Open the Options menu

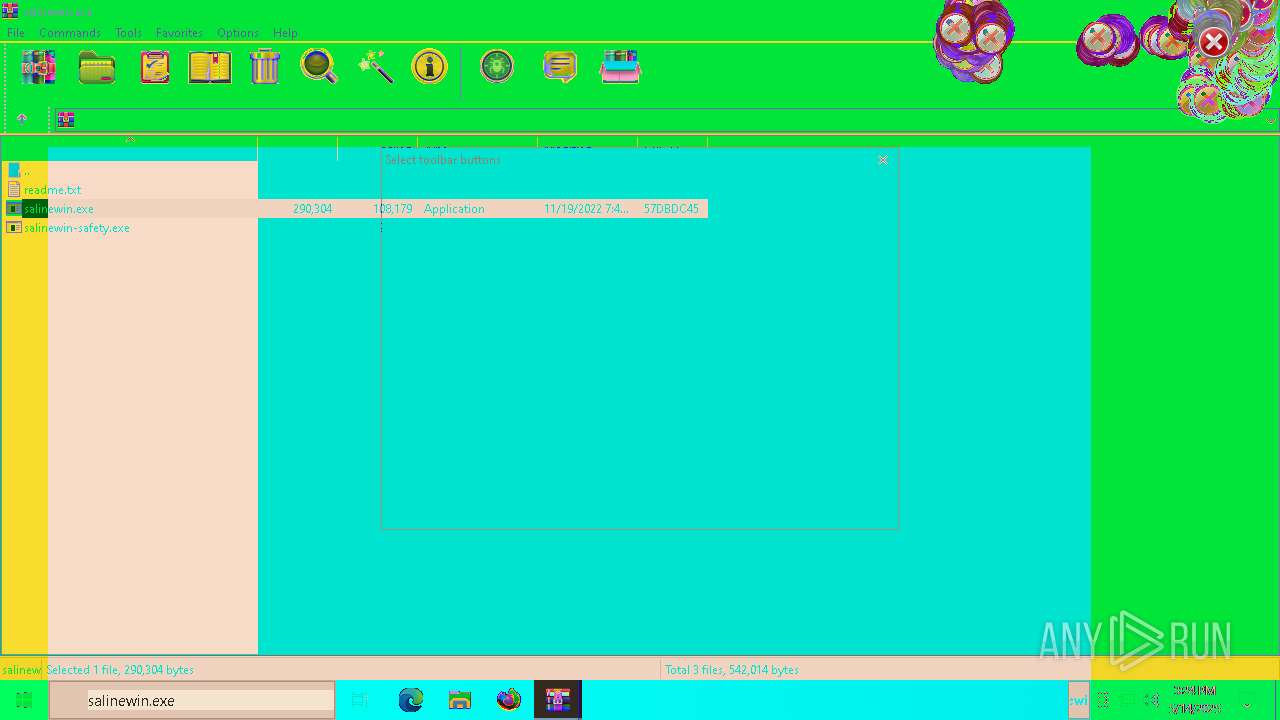point(238,33)
